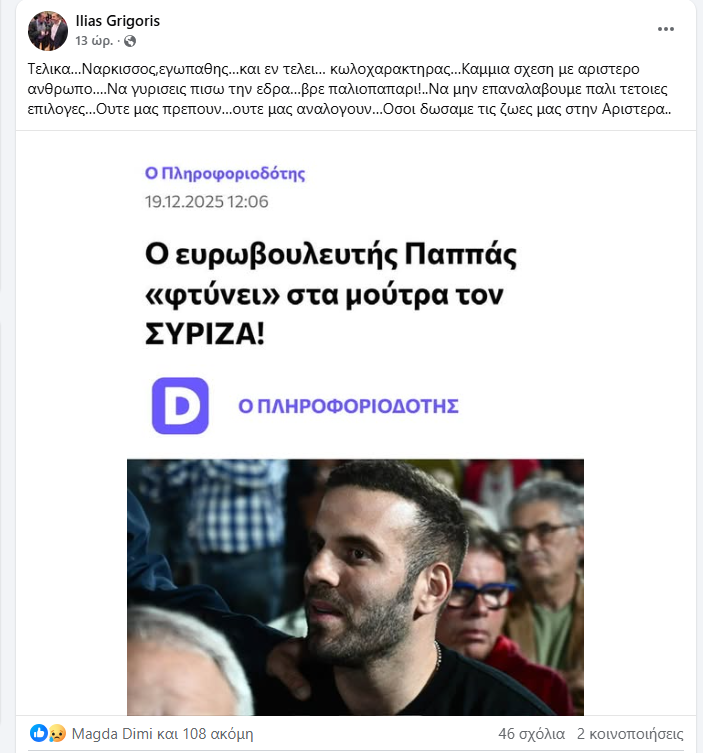The height and width of the screenshot is (753, 703).
Task: Open the article photo of bearded man
Action: click(355, 587)
